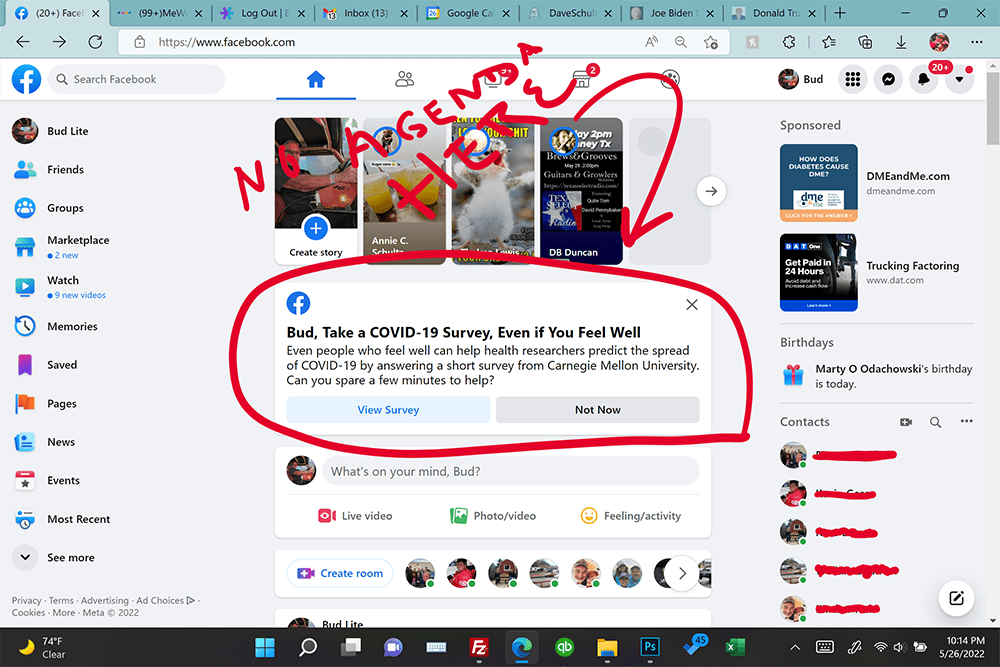Start a new room from Contacts video icon
The image size is (1000, 667).
906,422
